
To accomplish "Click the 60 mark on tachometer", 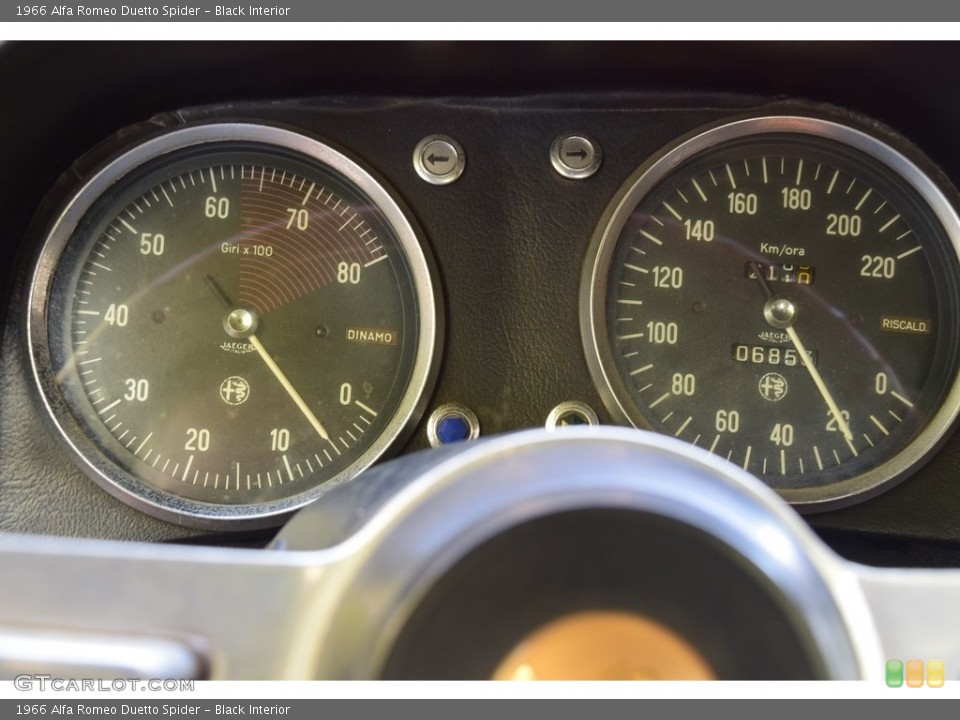I will point(217,208).
